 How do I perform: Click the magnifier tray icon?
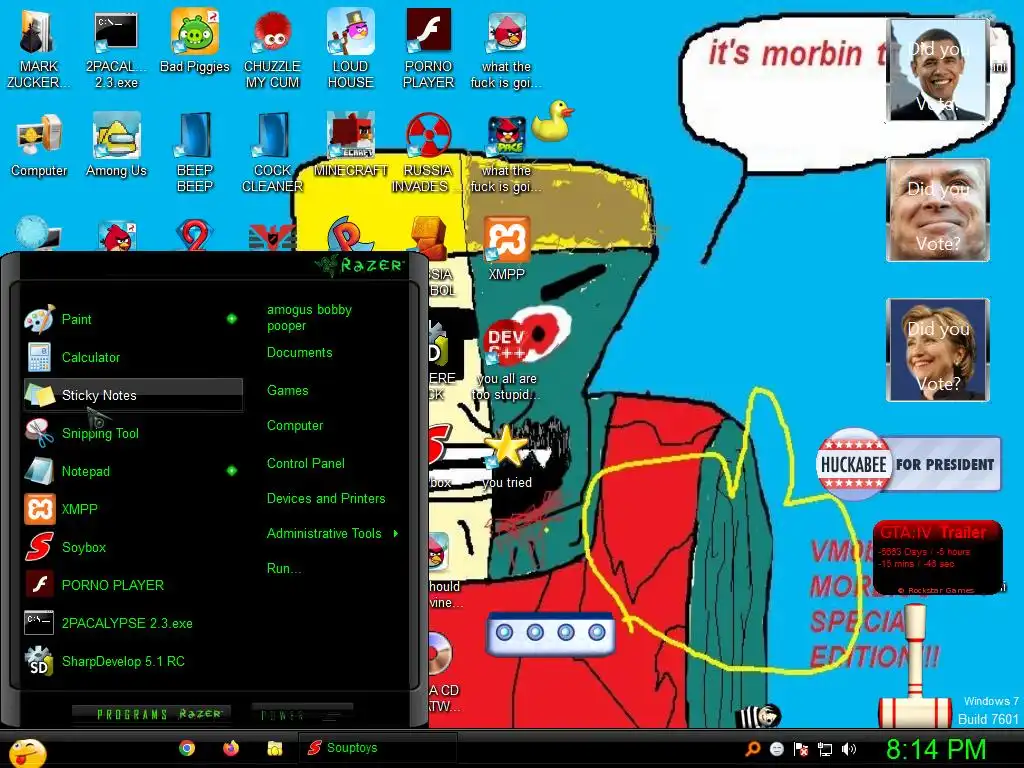point(752,749)
